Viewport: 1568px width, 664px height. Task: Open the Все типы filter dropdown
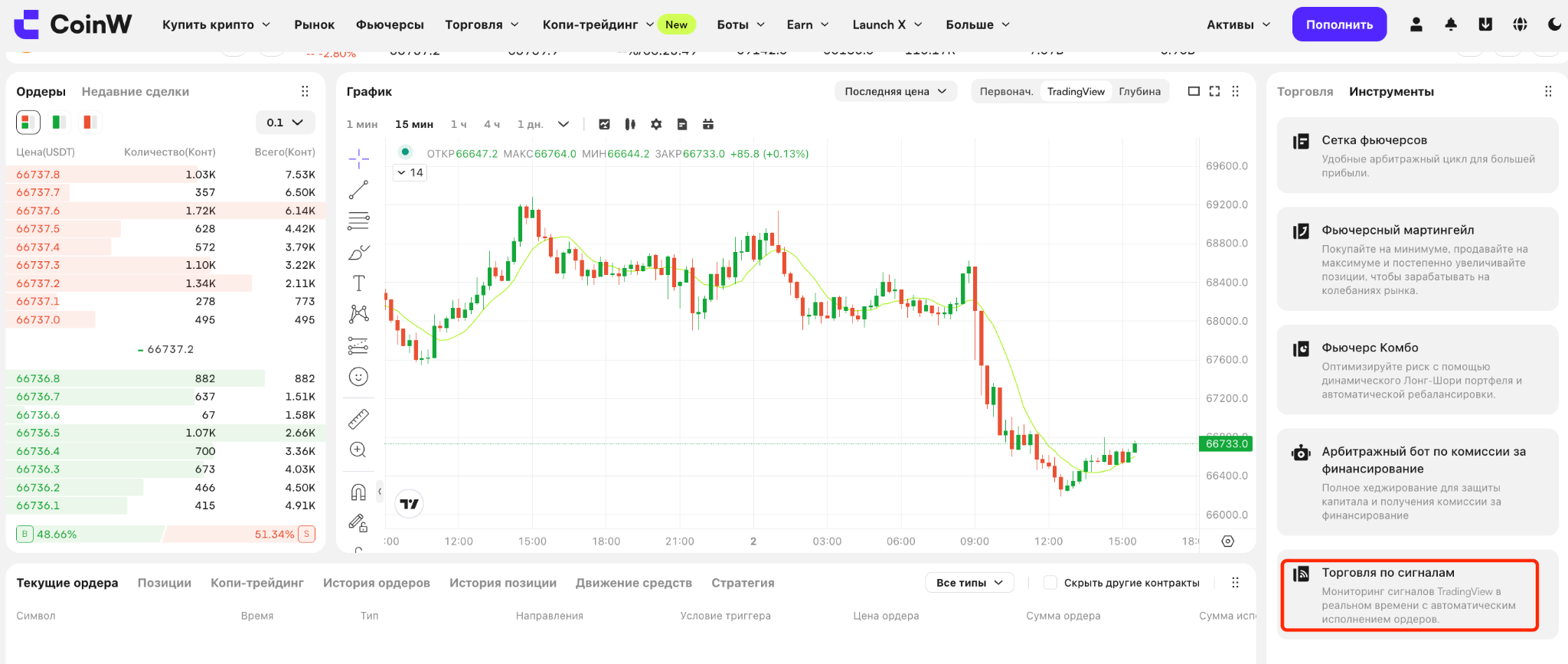click(969, 583)
